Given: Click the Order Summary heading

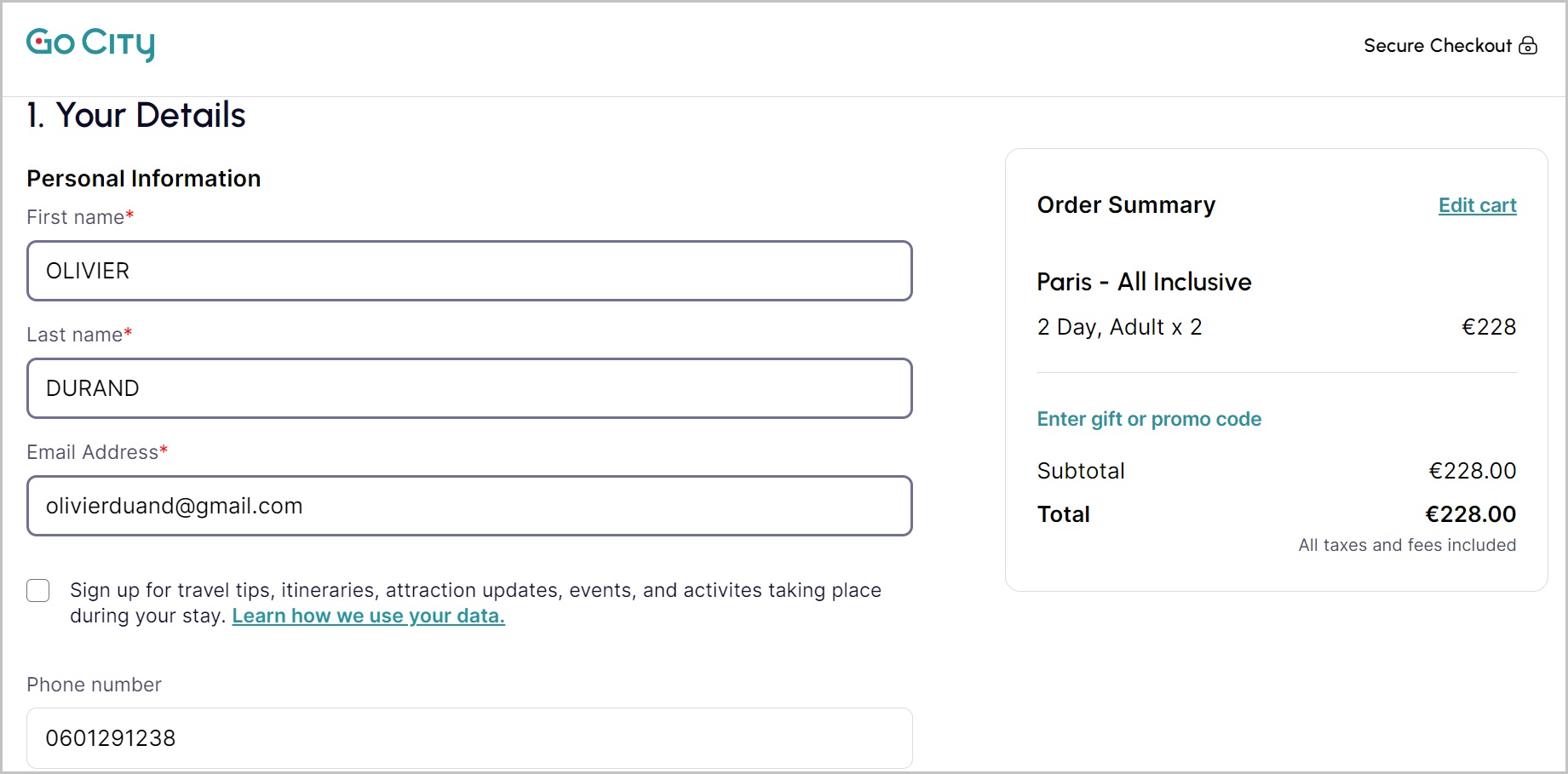Looking at the screenshot, I should [1126, 205].
